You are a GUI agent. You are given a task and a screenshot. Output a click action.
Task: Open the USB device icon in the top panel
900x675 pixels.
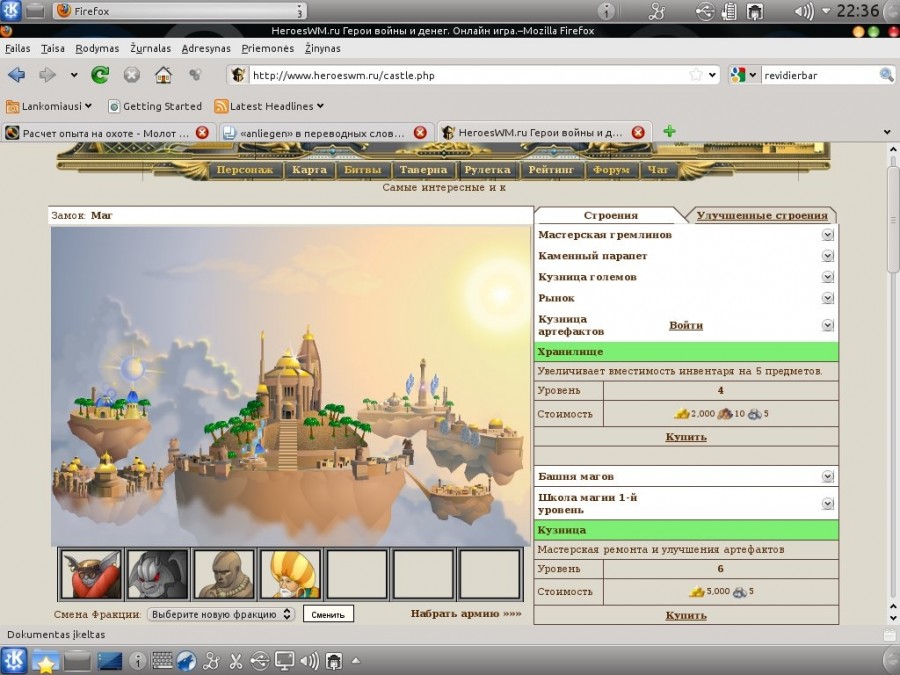pyautogui.click(x=705, y=11)
